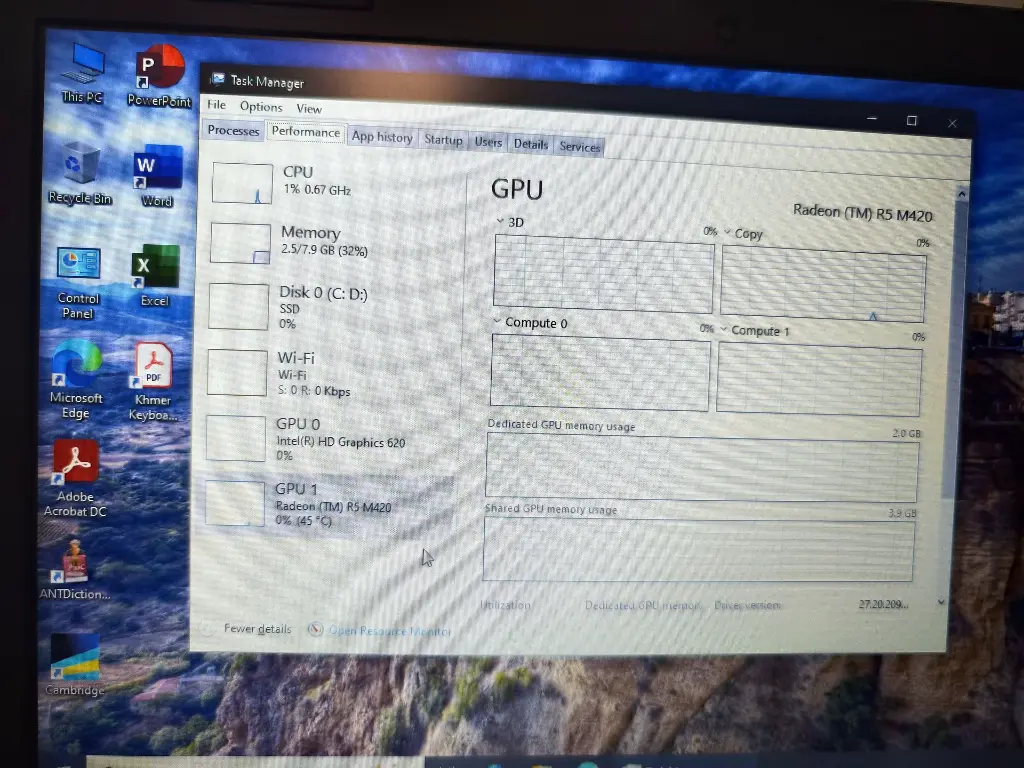
Task: Click the Copy utilization graph
Action: (823, 284)
